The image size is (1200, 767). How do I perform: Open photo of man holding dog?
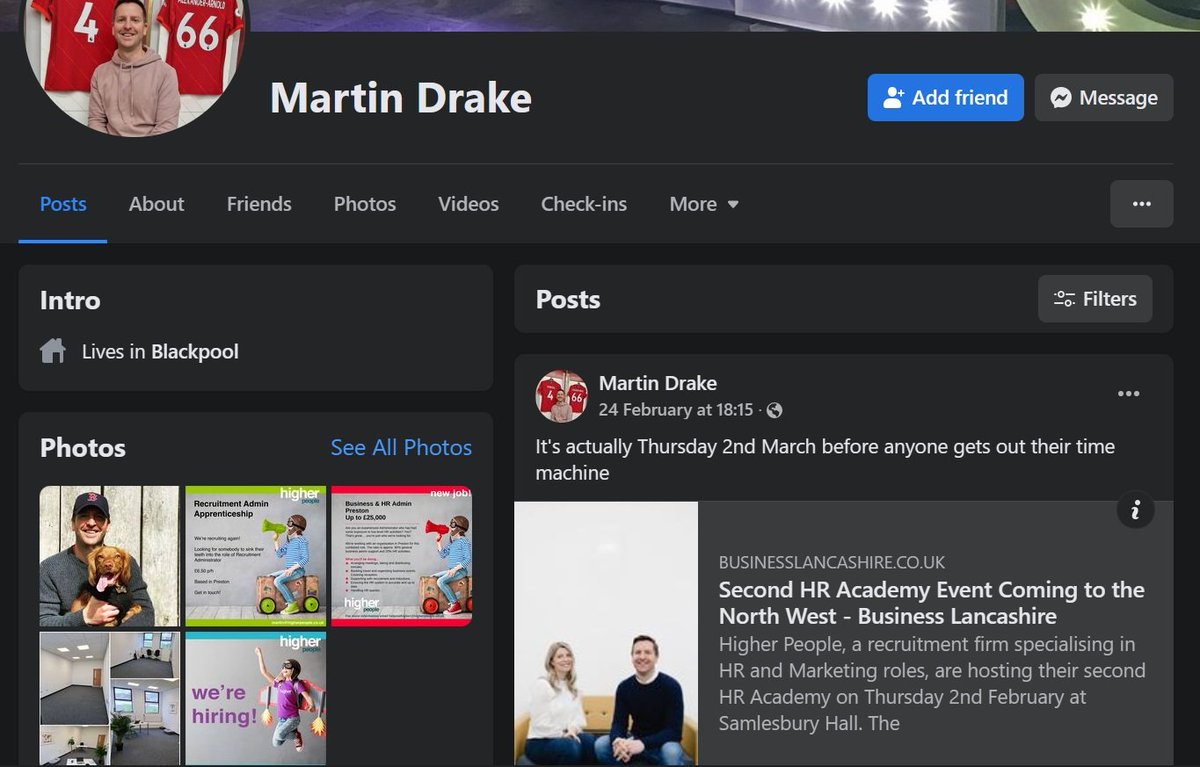[x=110, y=556]
